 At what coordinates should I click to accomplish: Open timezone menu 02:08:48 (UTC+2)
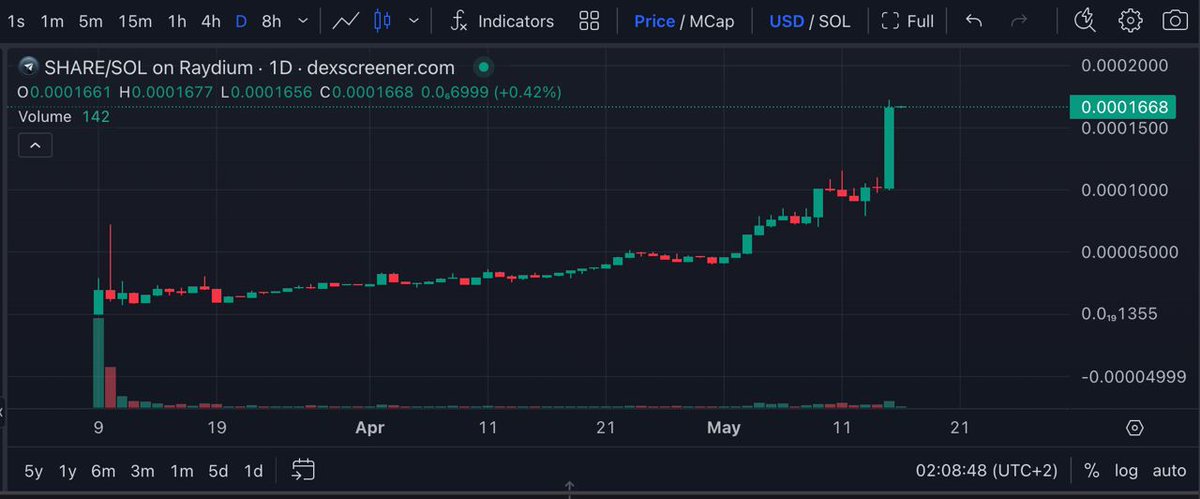pyautogui.click(x=986, y=470)
